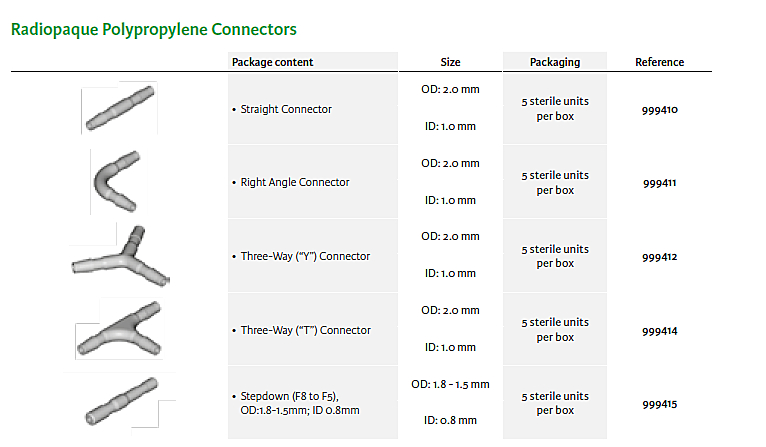The width and height of the screenshot is (766, 447).
Task: Click the Right Angle Connector label
Action: (x=295, y=183)
